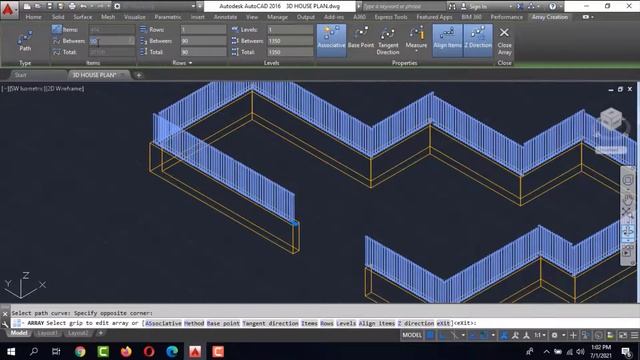This screenshot has width=640, height=360.
Task: Open the Annotate ribbon tab
Action: [x=225, y=17]
